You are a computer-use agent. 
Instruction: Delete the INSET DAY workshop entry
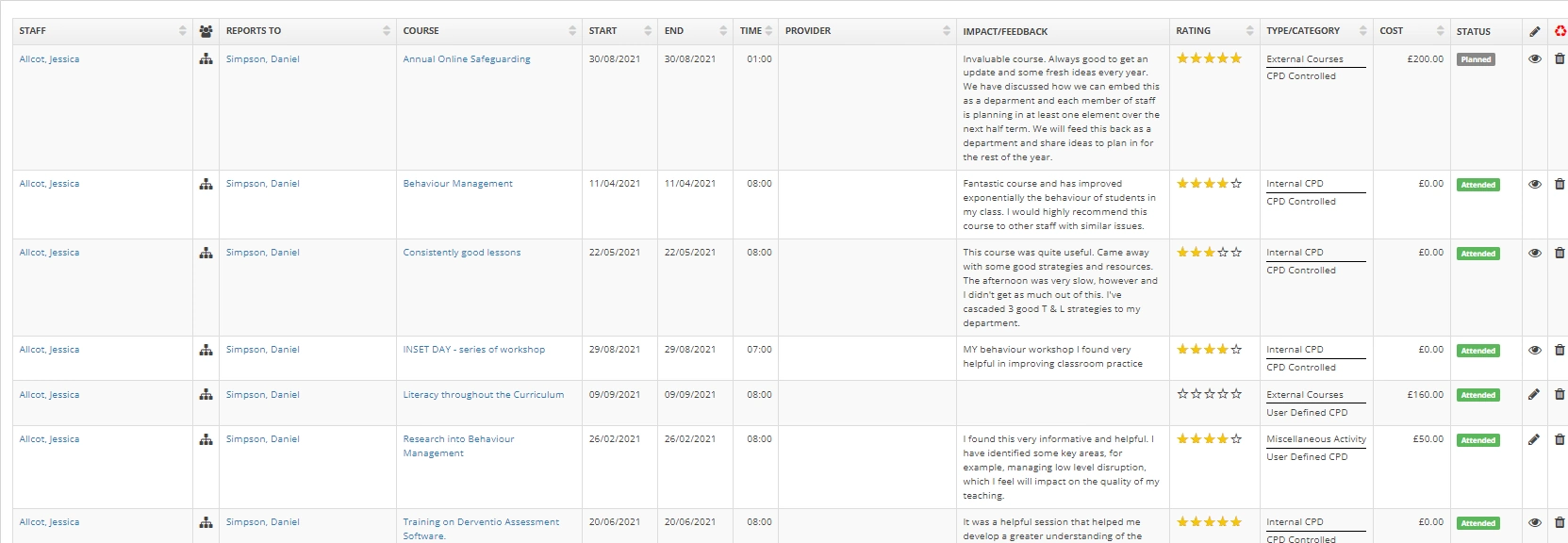[x=1560, y=351]
